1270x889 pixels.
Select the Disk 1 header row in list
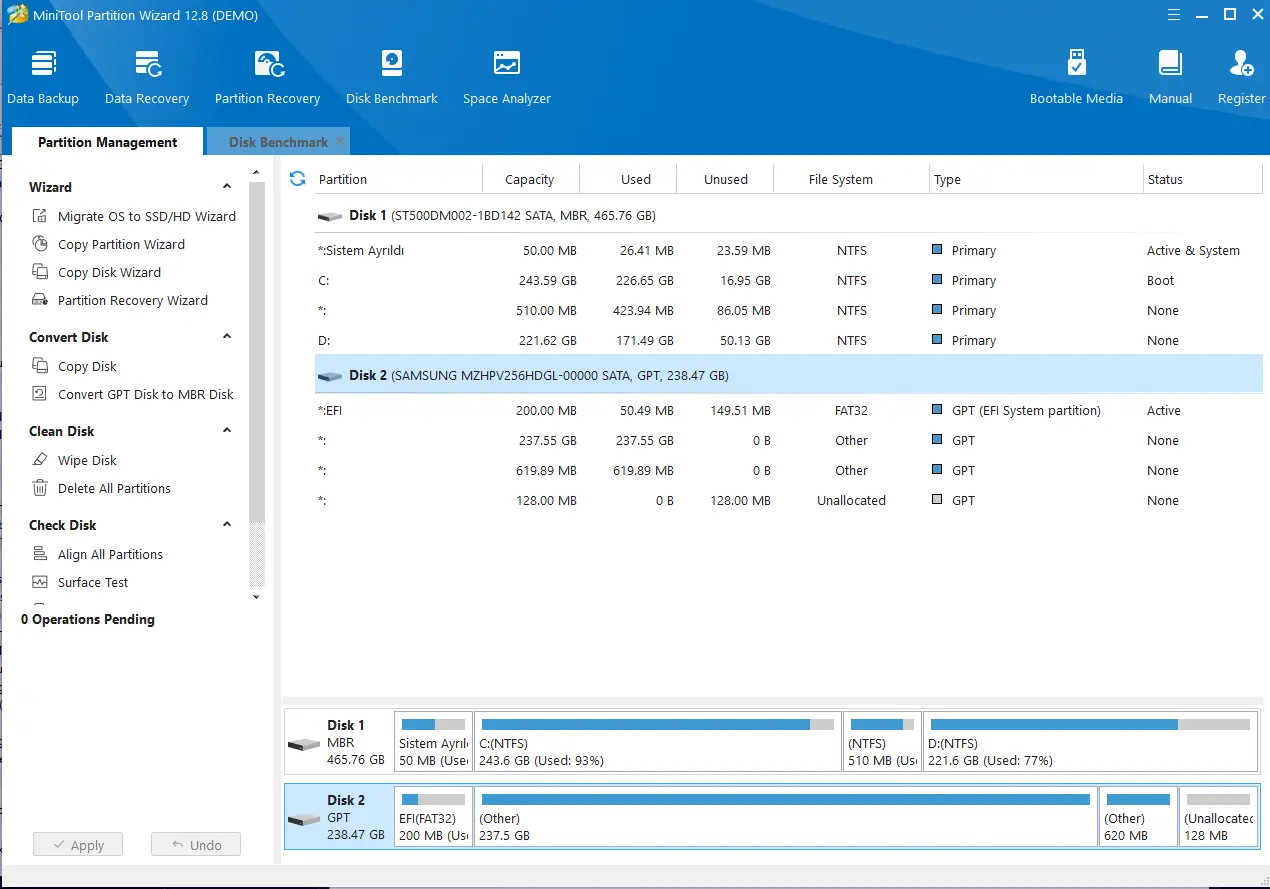(x=788, y=215)
